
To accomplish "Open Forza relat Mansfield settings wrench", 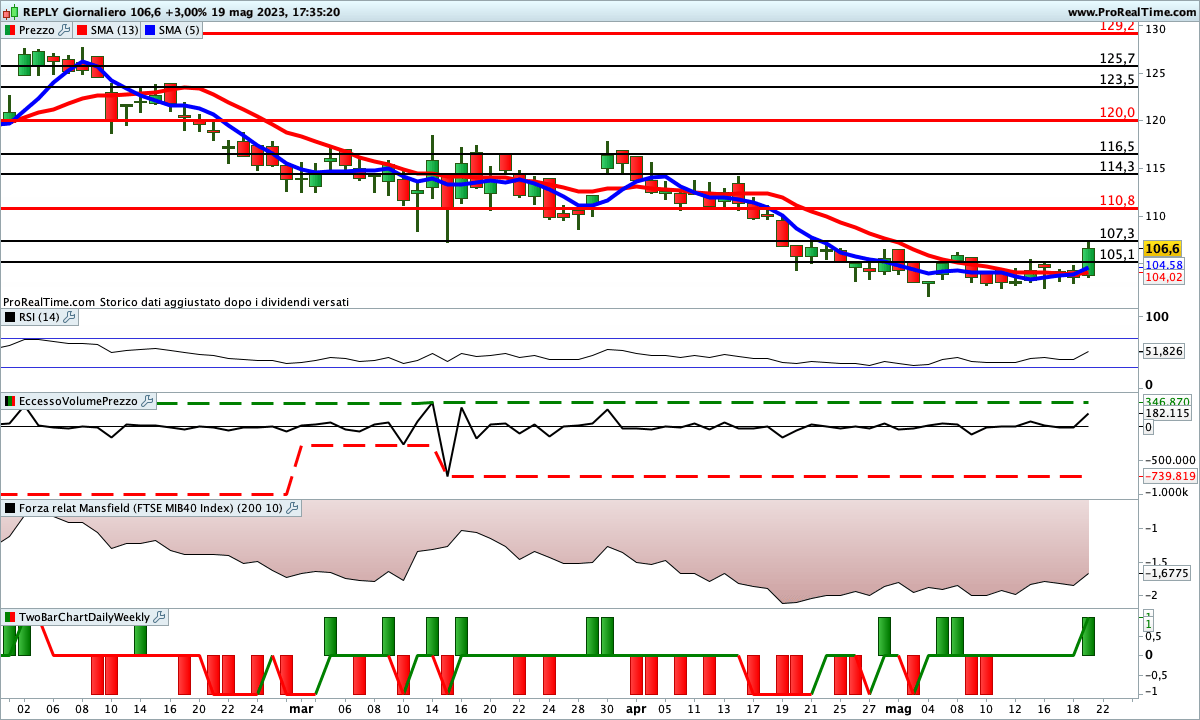I will (x=292, y=508).
